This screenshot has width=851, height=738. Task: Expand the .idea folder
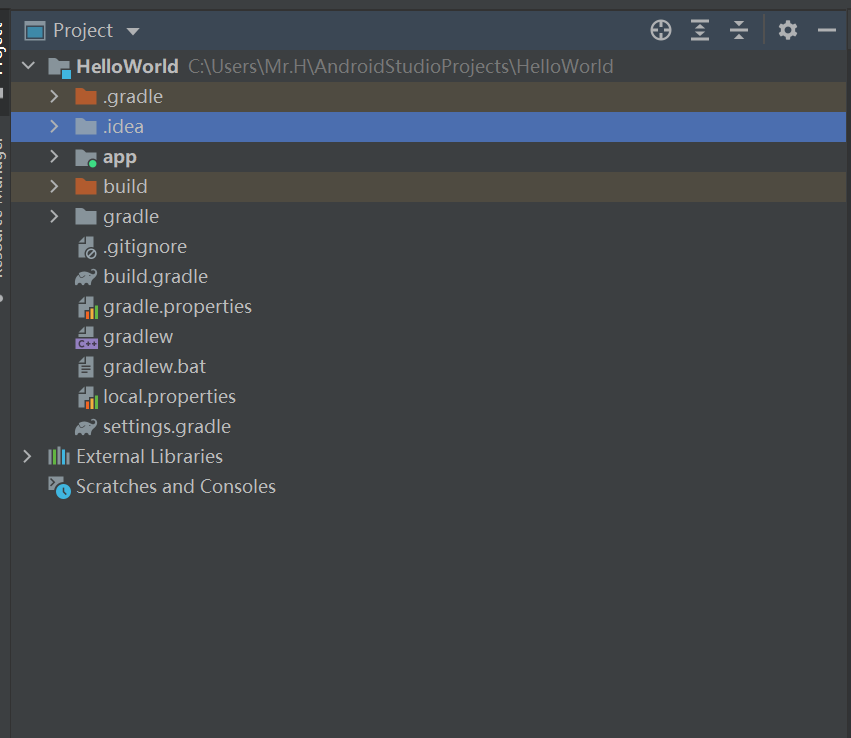(54, 126)
